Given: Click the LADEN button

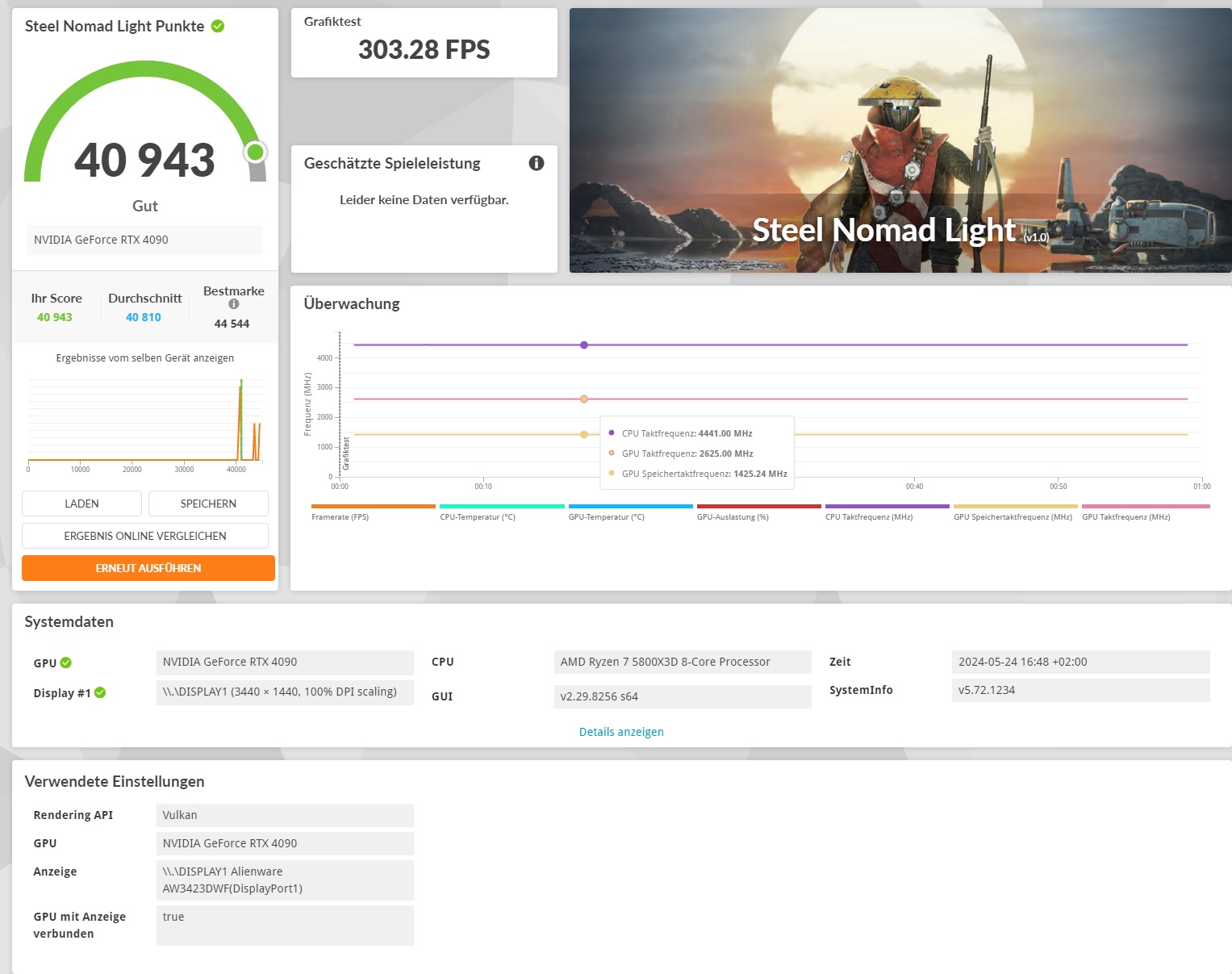Looking at the screenshot, I should pyautogui.click(x=81, y=504).
